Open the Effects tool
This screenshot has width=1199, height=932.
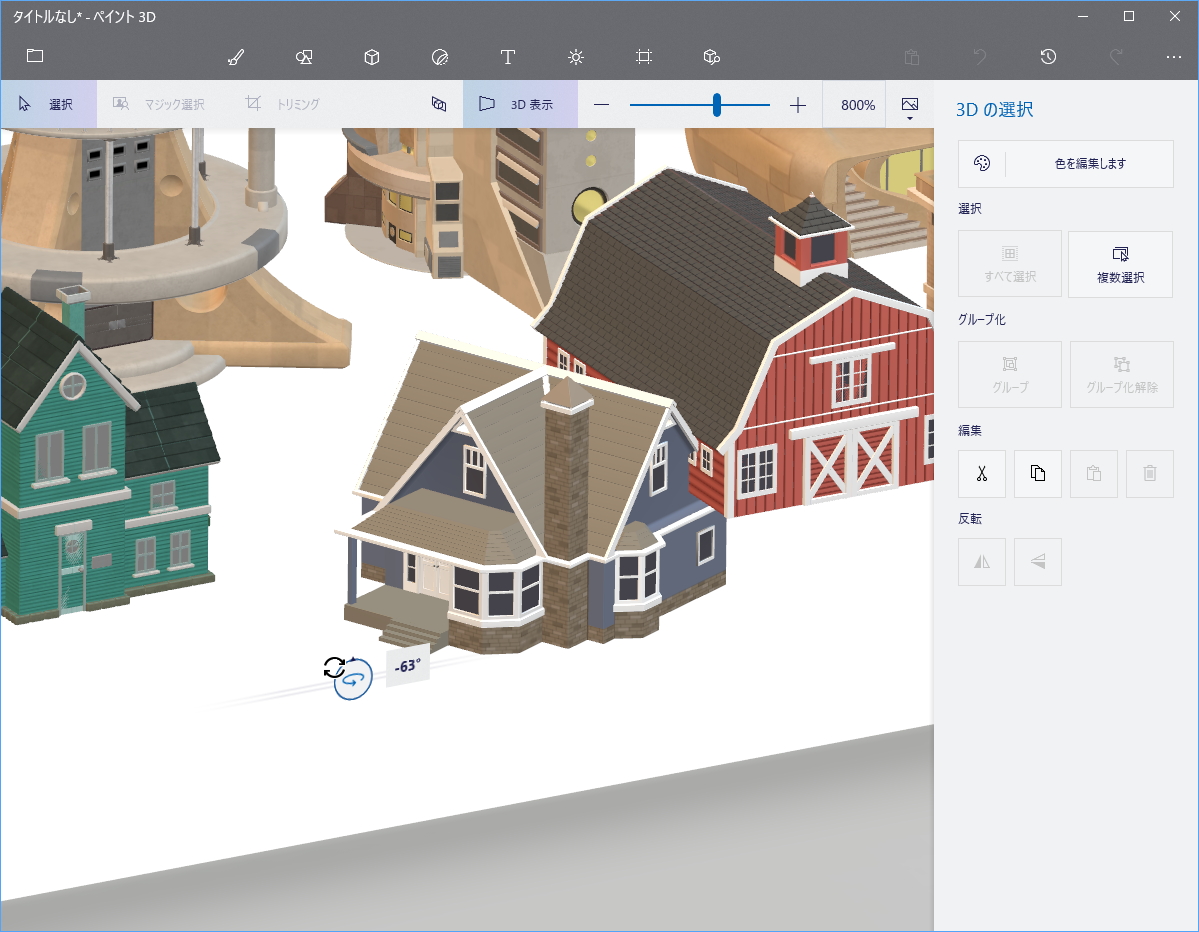coord(576,57)
